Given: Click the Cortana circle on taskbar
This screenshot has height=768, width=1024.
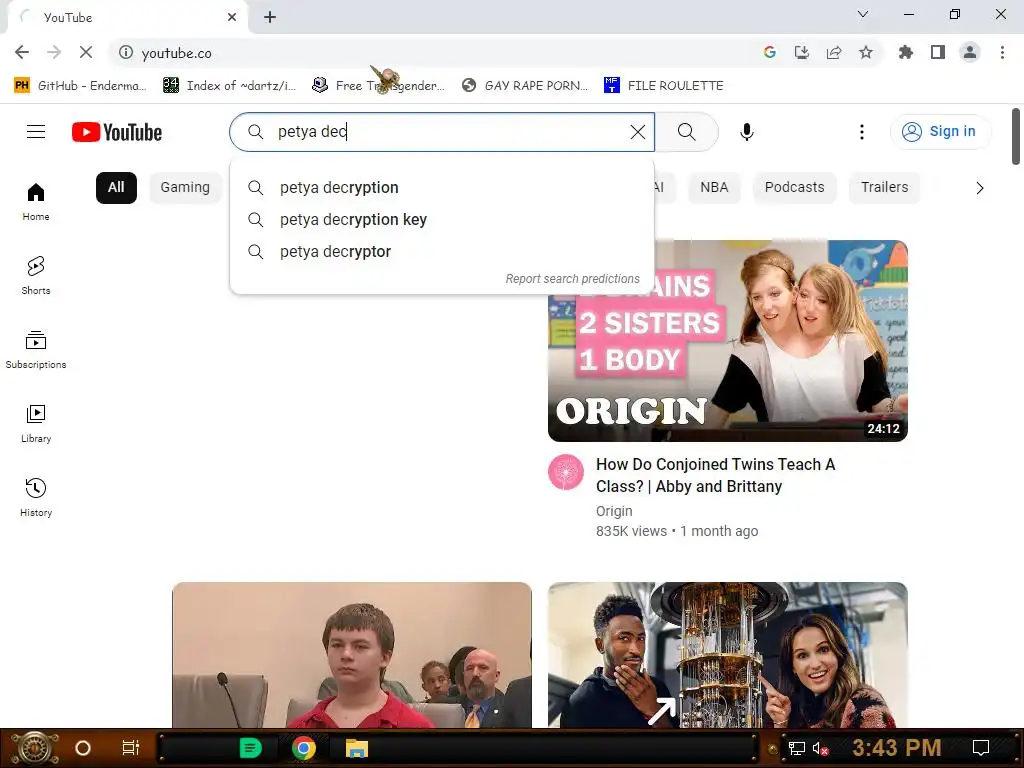Looking at the screenshot, I should 83,748.
